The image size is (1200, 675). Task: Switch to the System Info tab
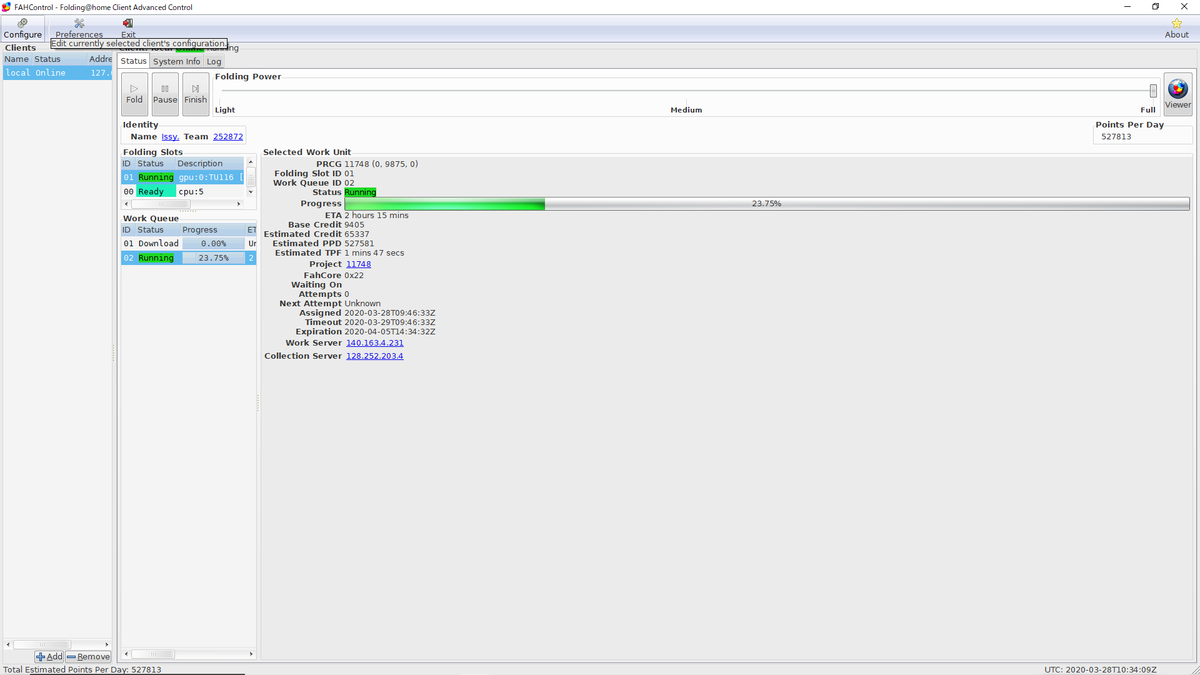coord(176,61)
